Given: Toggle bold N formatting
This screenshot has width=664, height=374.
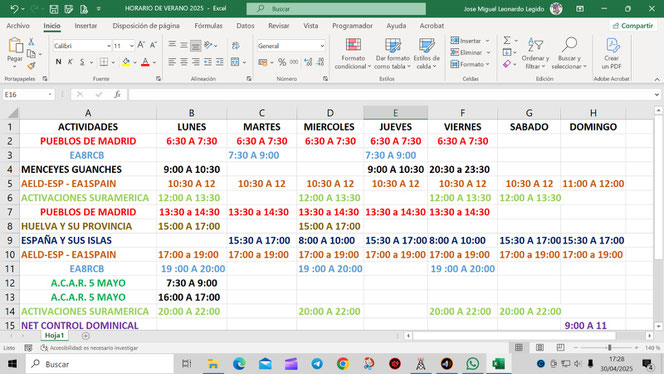Looking at the screenshot, I should click(x=58, y=62).
